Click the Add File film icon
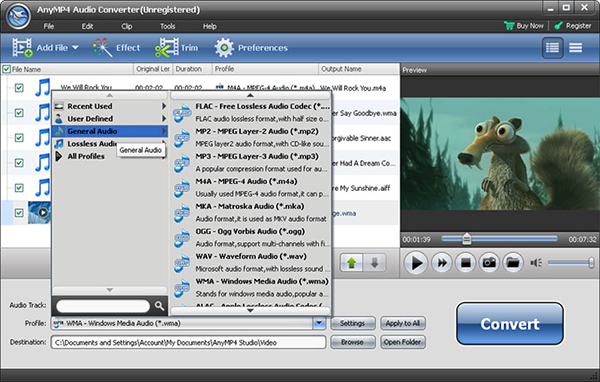The height and width of the screenshot is (382, 600). coord(22,47)
